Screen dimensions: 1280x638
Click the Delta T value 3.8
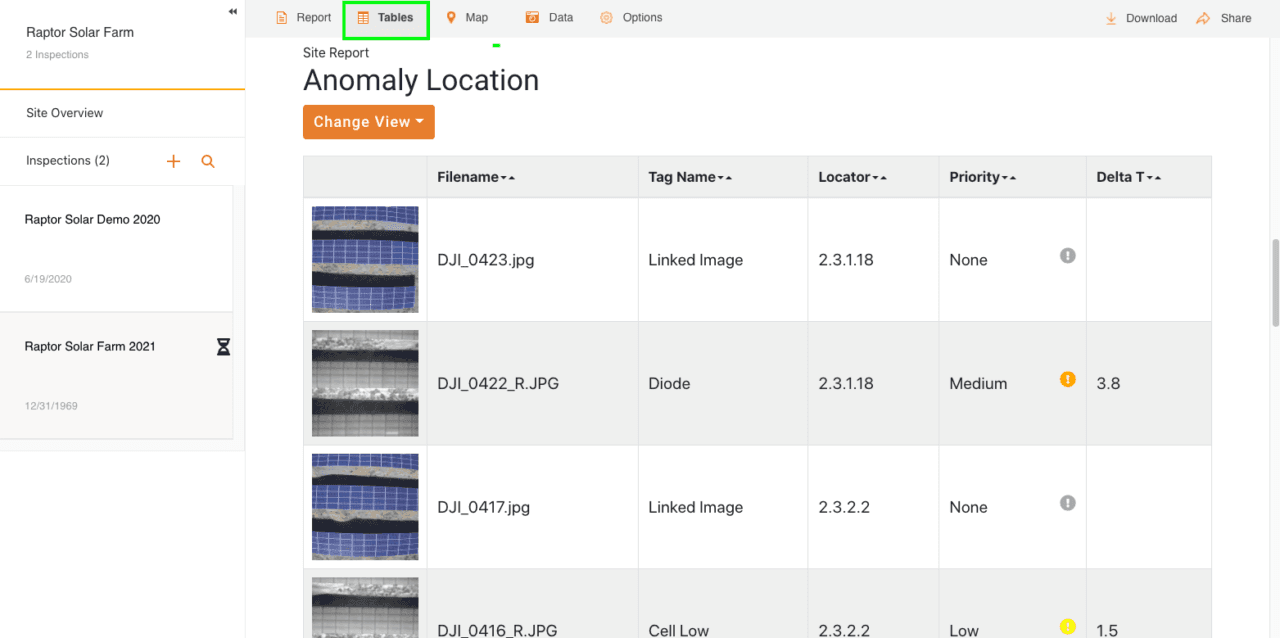pyautogui.click(x=1108, y=383)
